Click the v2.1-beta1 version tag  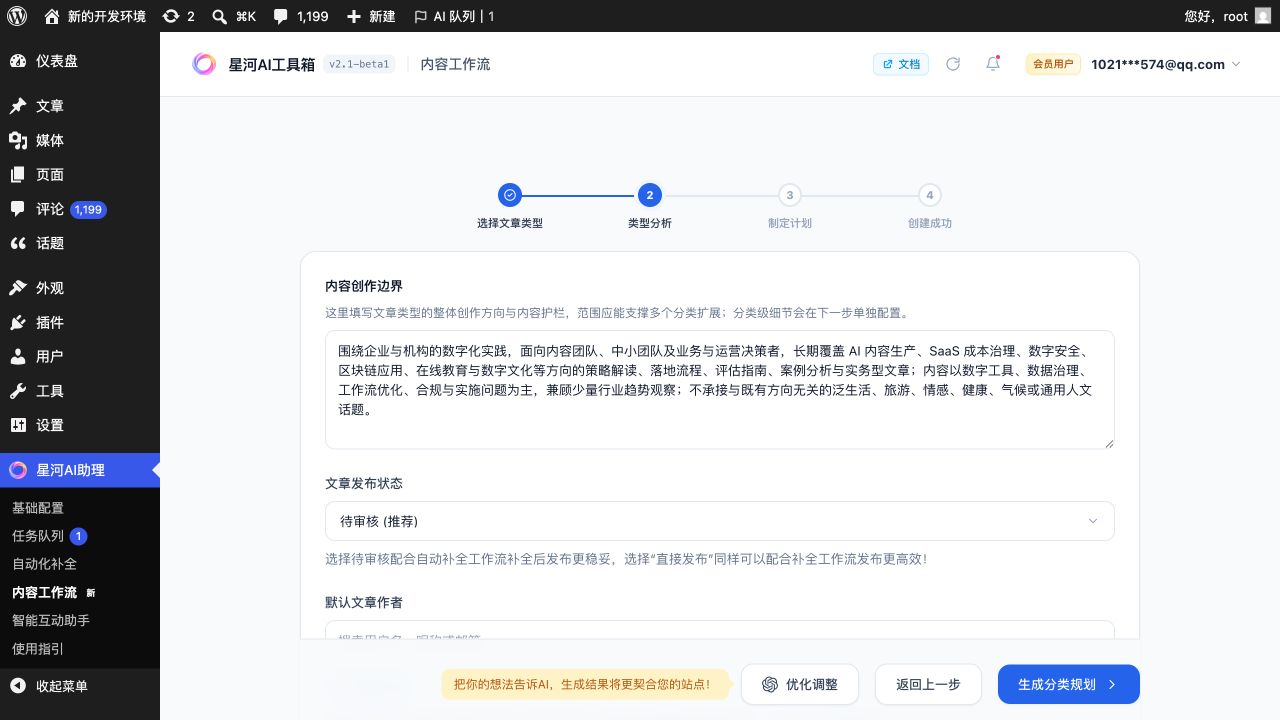(359, 64)
